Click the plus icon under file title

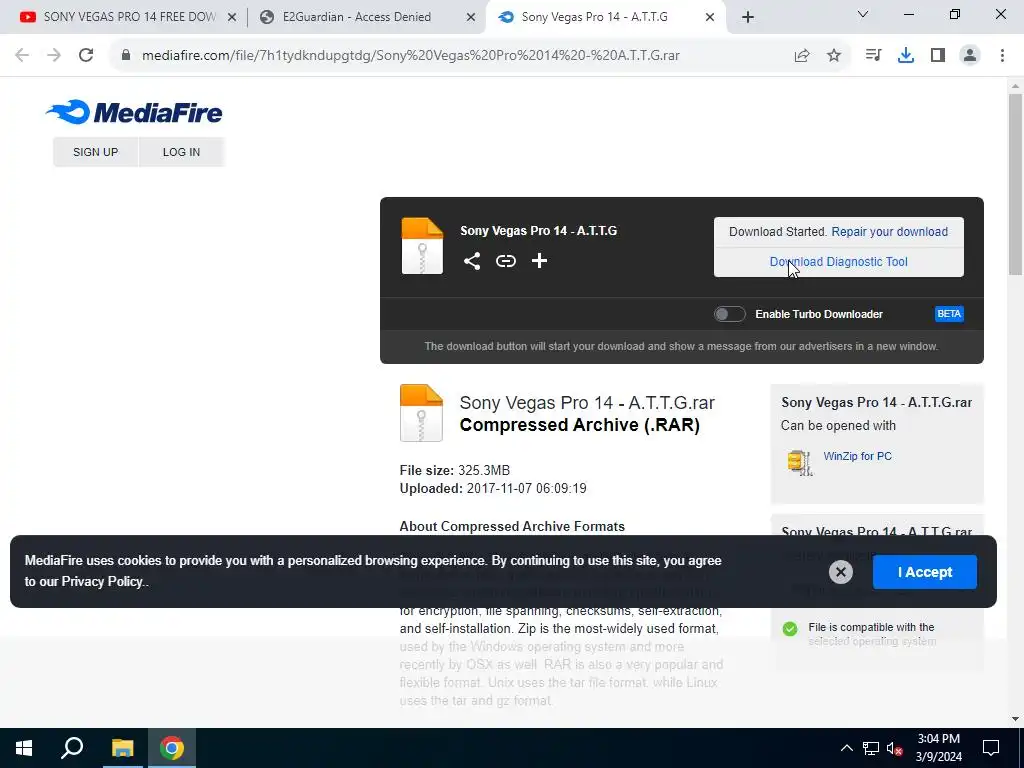coord(539,261)
